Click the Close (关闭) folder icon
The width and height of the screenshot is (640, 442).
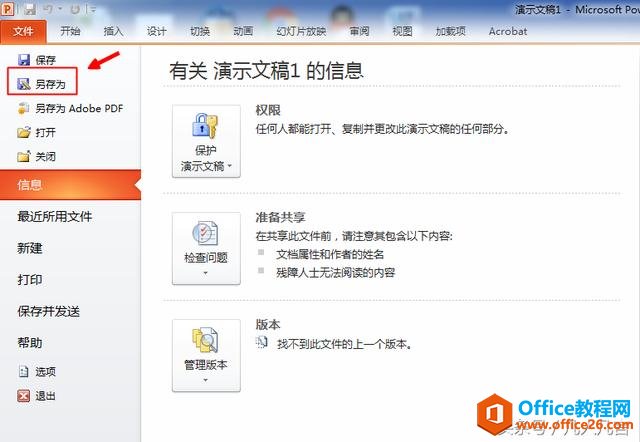24,156
